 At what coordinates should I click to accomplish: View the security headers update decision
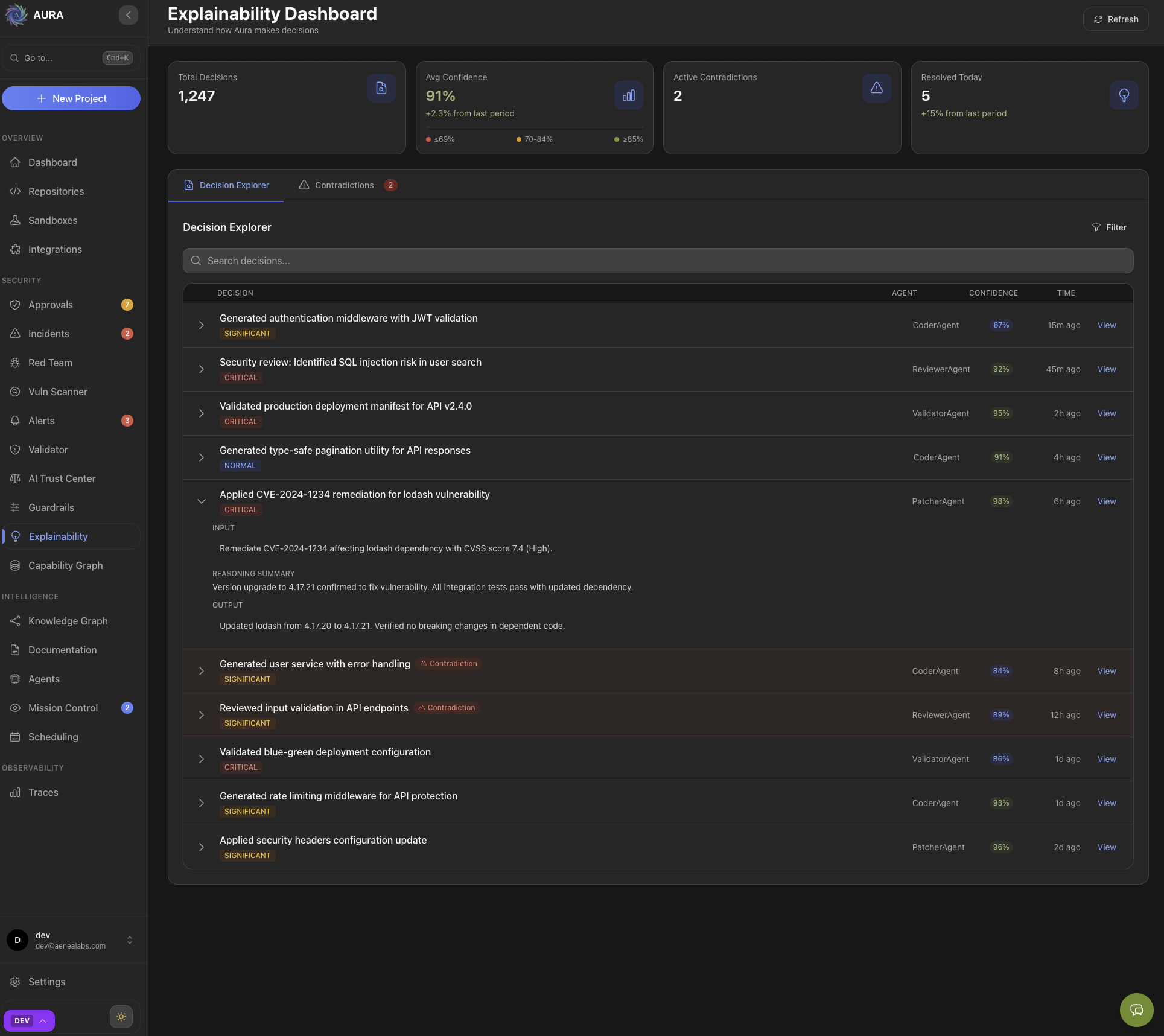click(x=1107, y=847)
